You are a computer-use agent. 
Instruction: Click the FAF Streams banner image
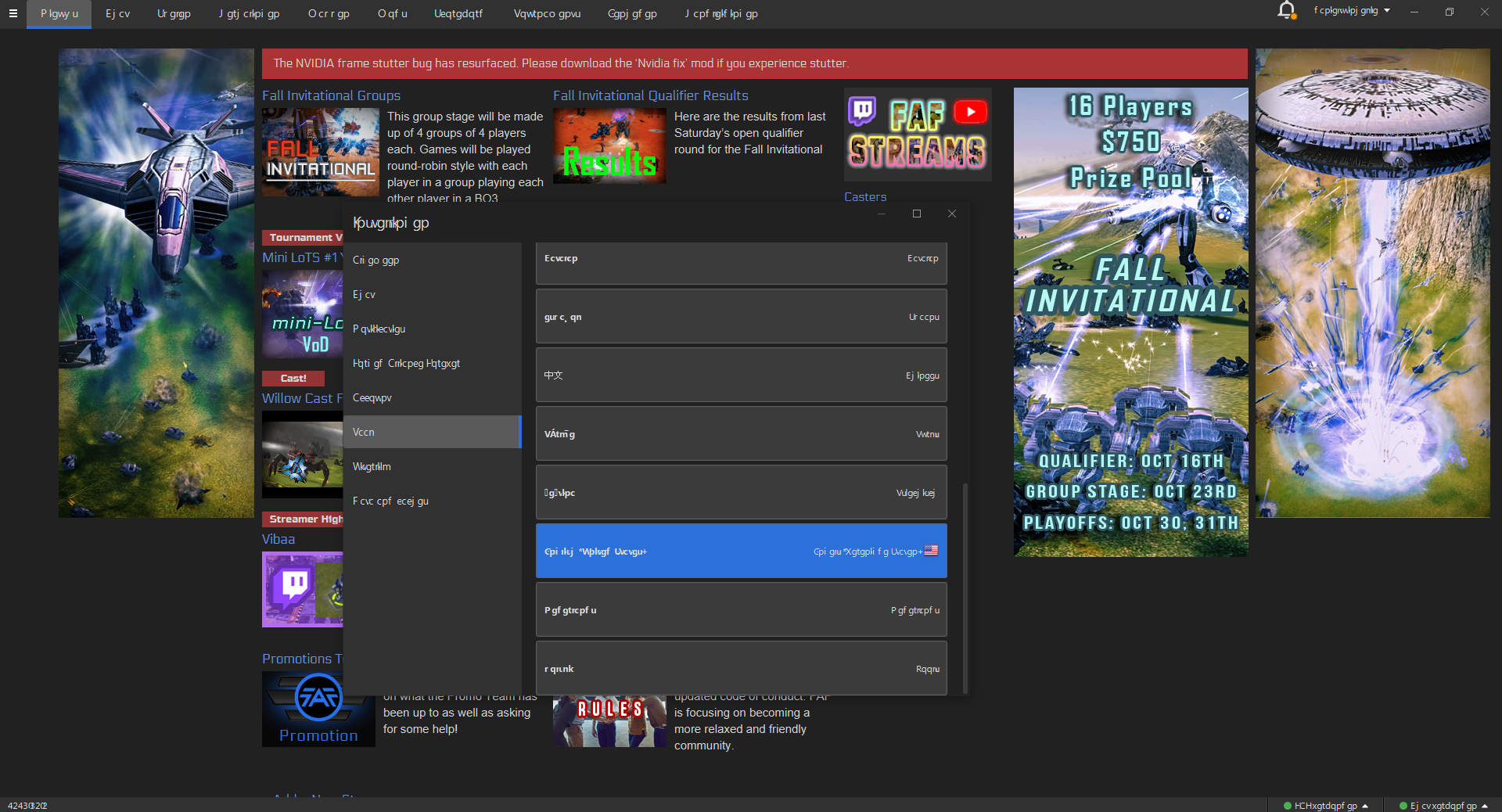pyautogui.click(x=918, y=135)
